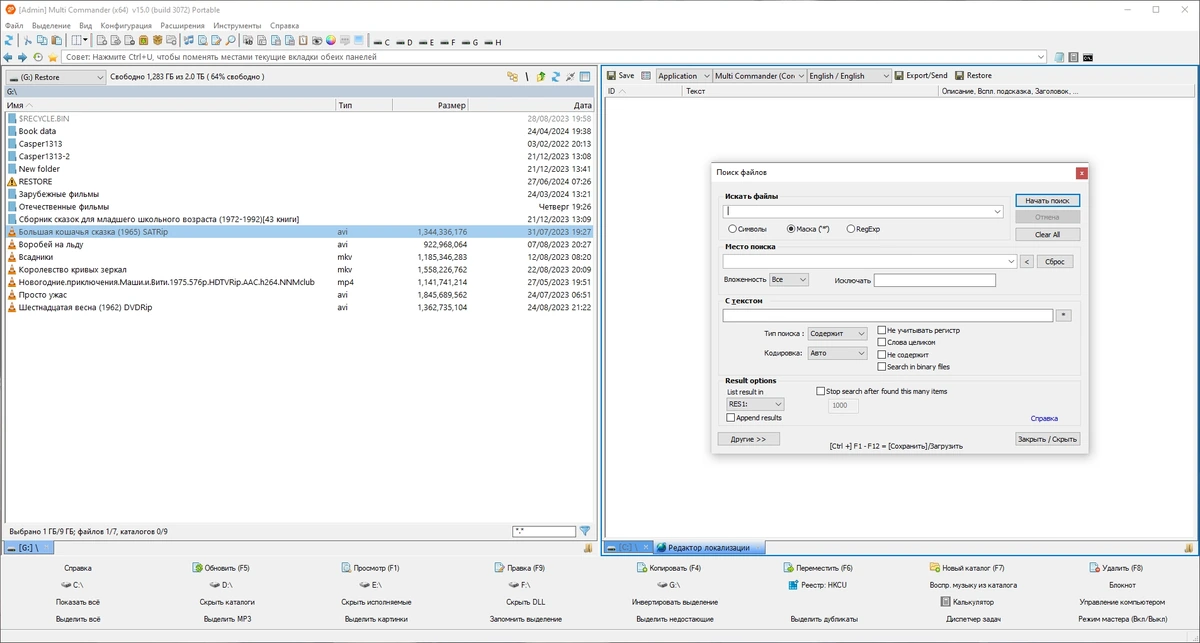Click the Paste clipboard toolbar icon
The height and width of the screenshot is (643, 1200).
point(57,41)
